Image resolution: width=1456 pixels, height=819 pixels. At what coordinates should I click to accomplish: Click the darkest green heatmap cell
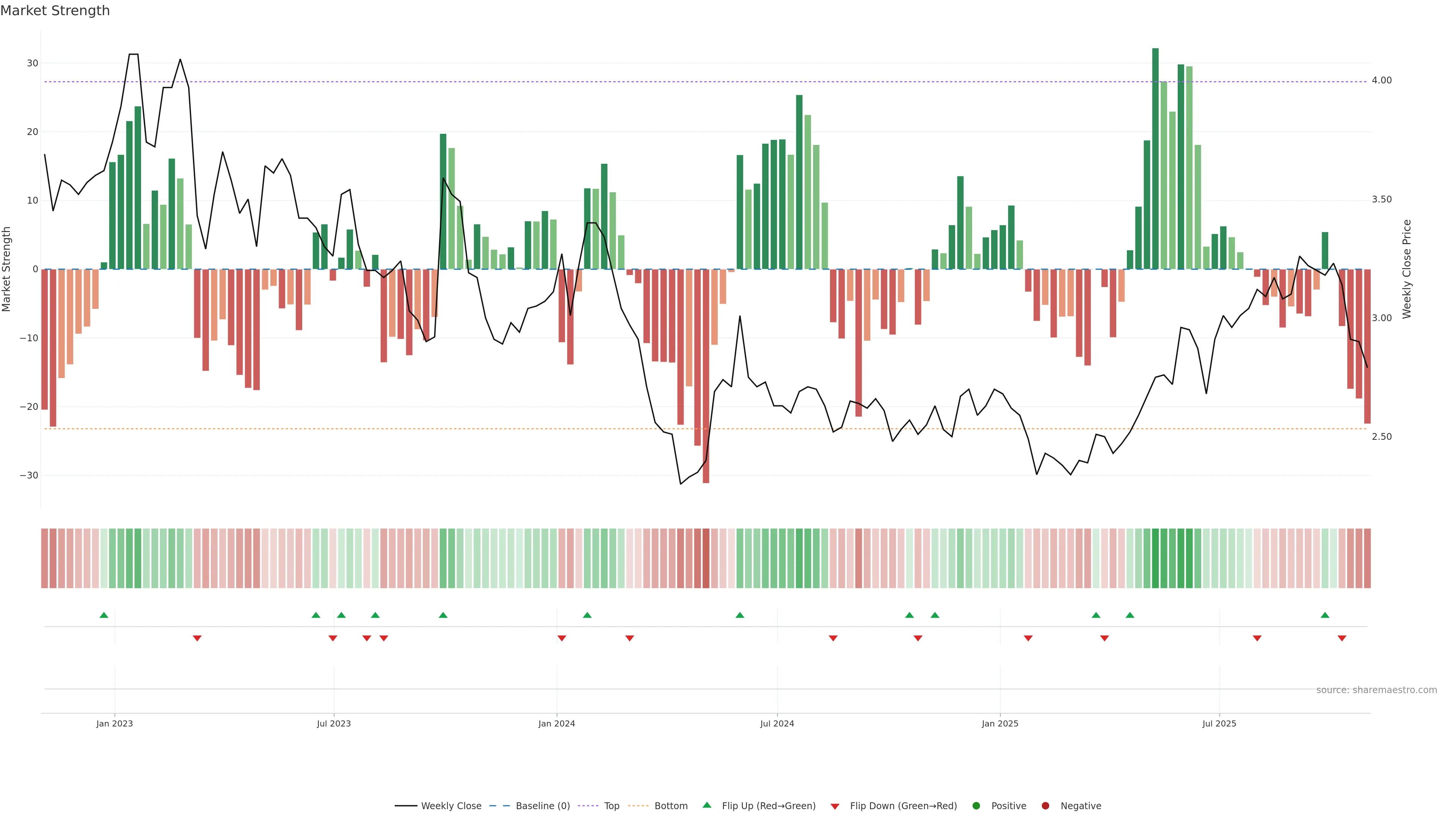(x=1155, y=559)
